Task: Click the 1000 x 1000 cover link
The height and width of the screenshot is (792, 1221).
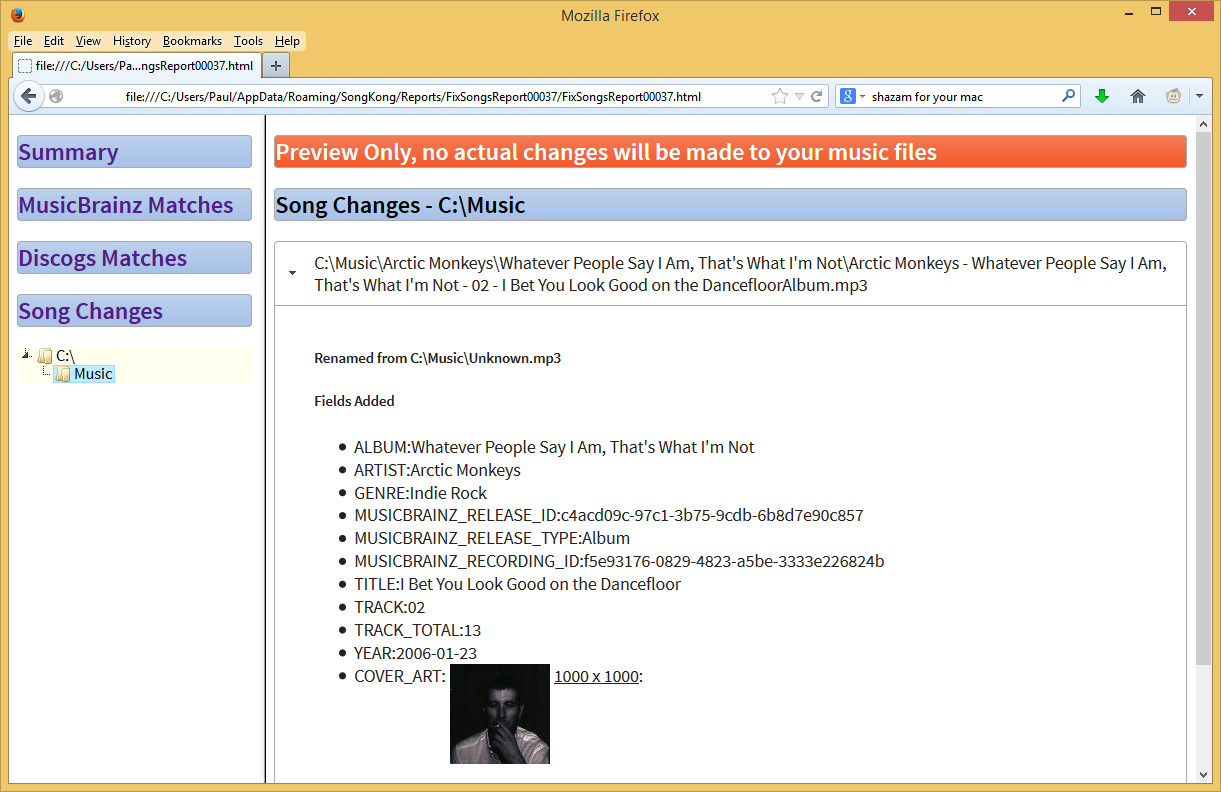Action: click(x=596, y=676)
